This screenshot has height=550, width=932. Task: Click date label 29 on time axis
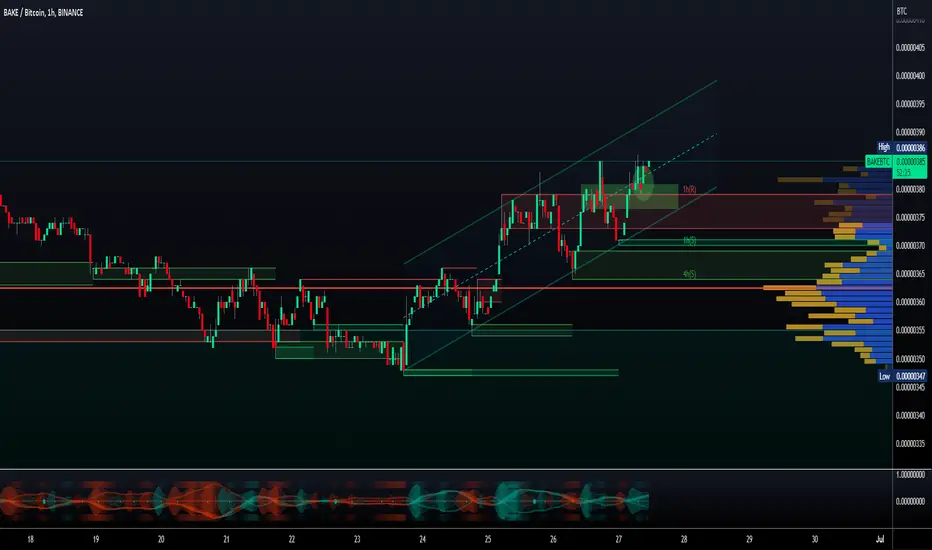pos(750,540)
